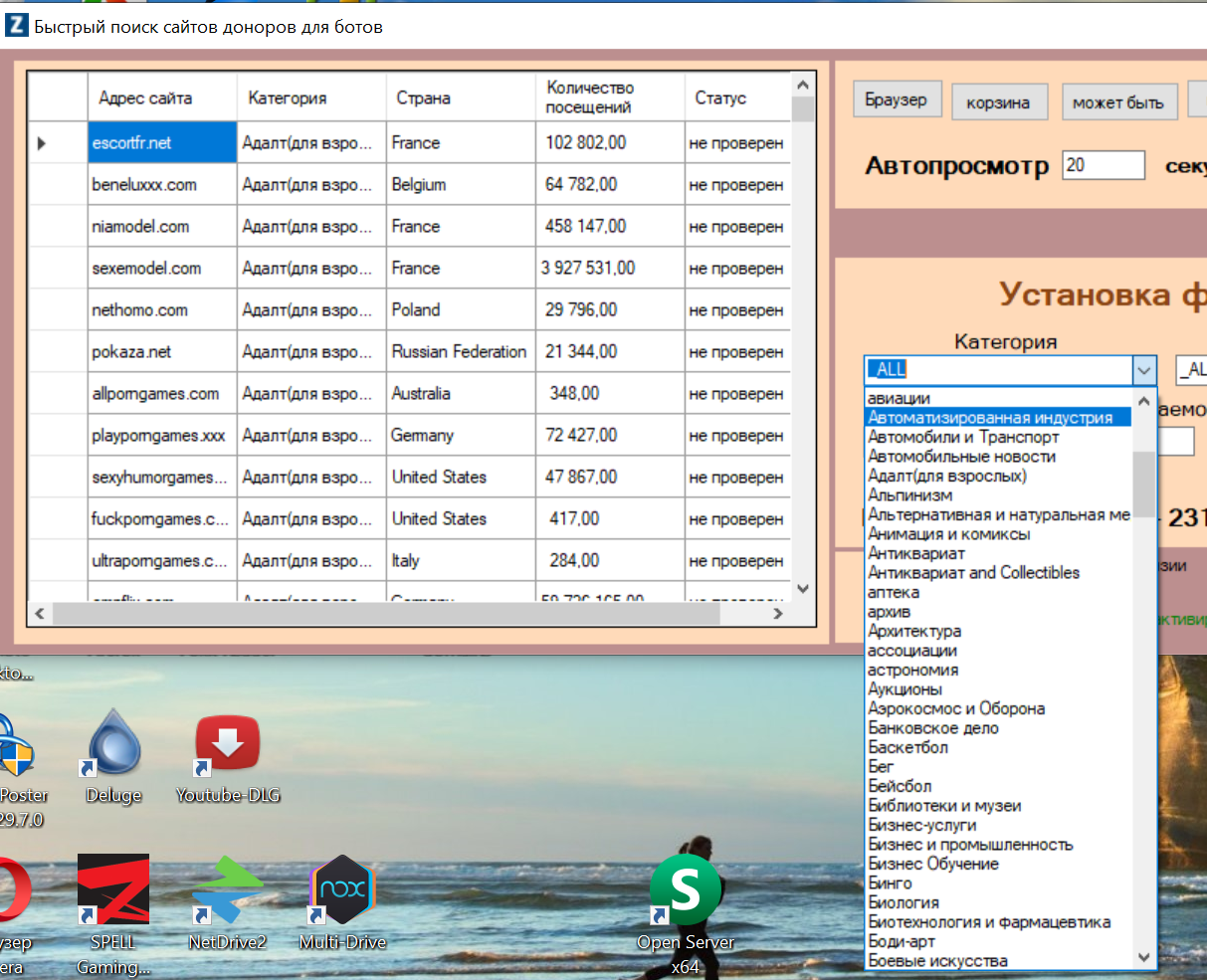Open the Deluge desktop shortcut
The image size is (1207, 980).
(x=113, y=748)
